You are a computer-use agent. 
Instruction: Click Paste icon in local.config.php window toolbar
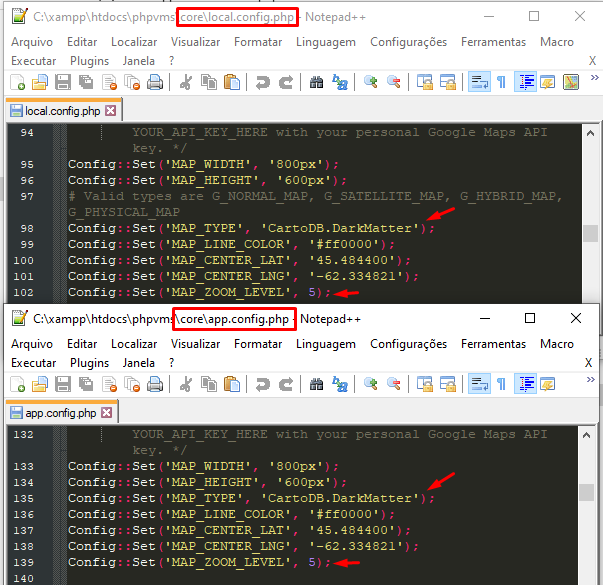232,82
